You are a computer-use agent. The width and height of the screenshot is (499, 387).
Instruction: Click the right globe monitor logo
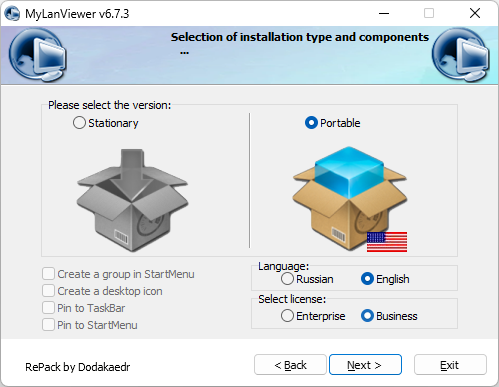(461, 55)
